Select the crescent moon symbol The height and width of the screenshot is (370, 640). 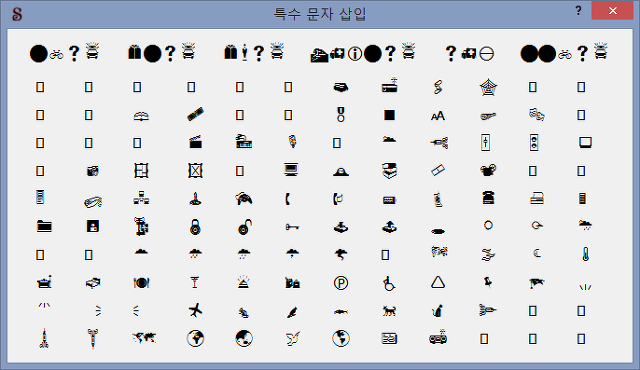tap(537, 253)
